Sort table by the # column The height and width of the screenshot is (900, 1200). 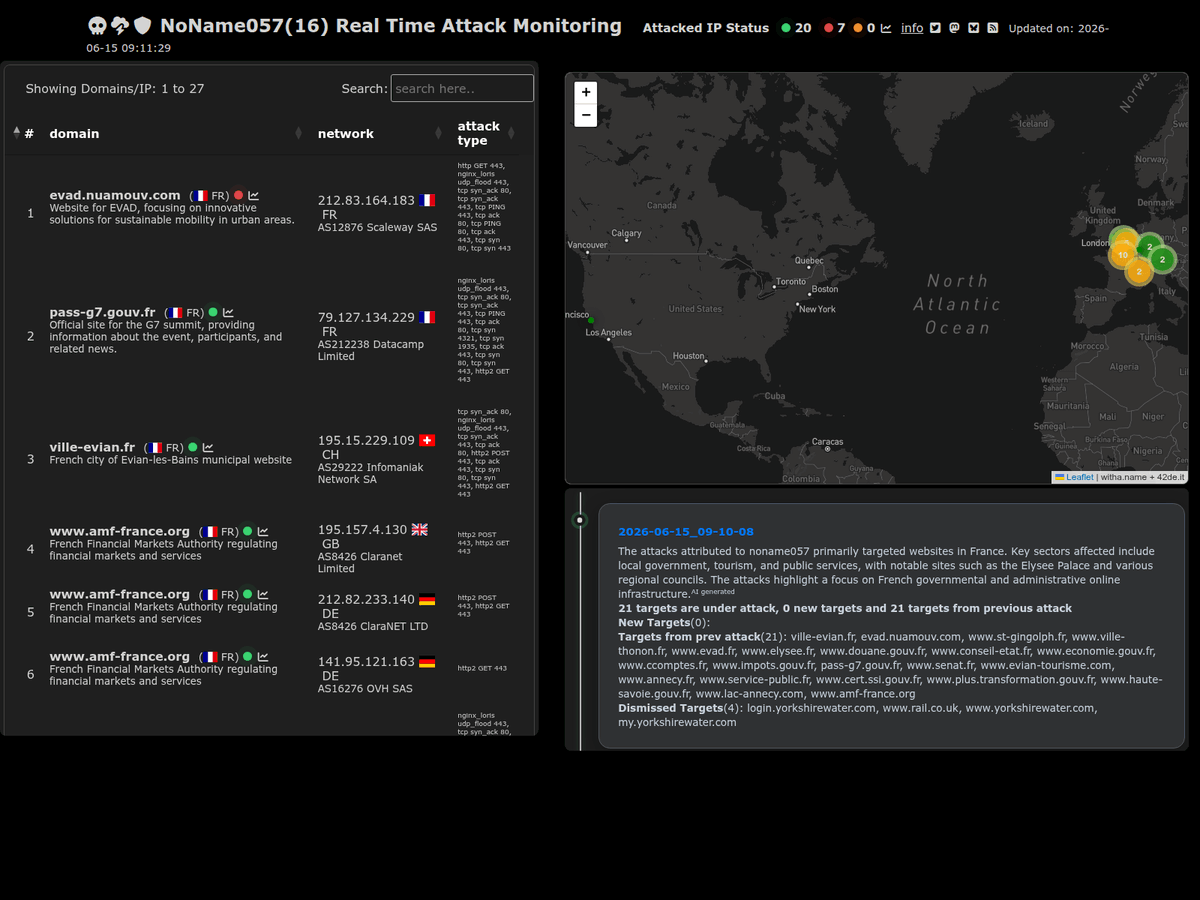coord(24,133)
